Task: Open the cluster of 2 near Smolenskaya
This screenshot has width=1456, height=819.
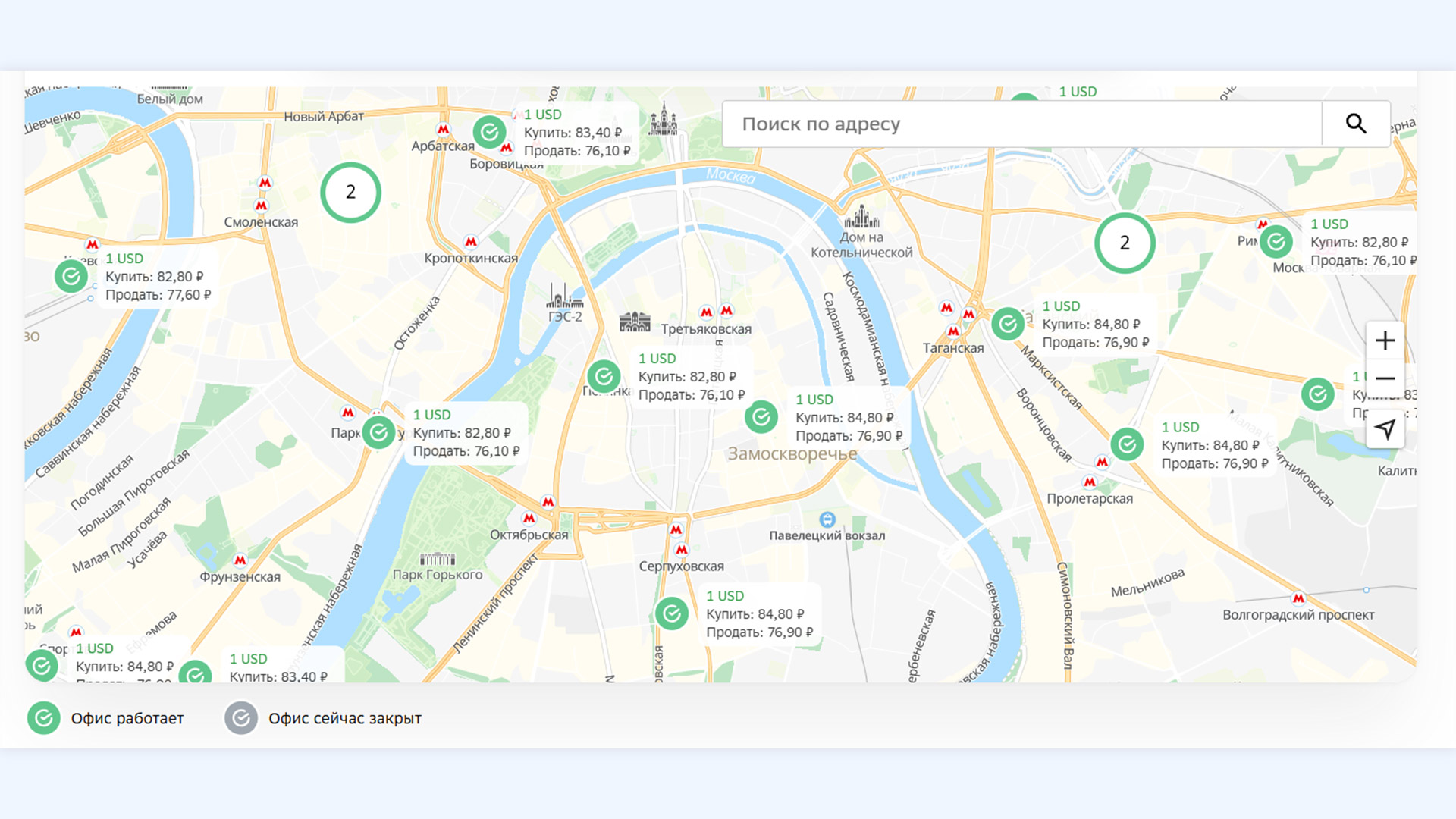Action: 350,193
